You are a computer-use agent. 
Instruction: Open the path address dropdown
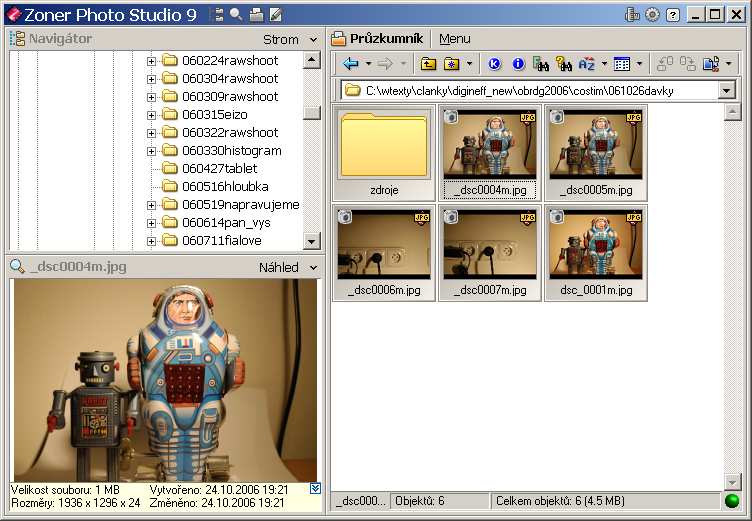click(727, 90)
